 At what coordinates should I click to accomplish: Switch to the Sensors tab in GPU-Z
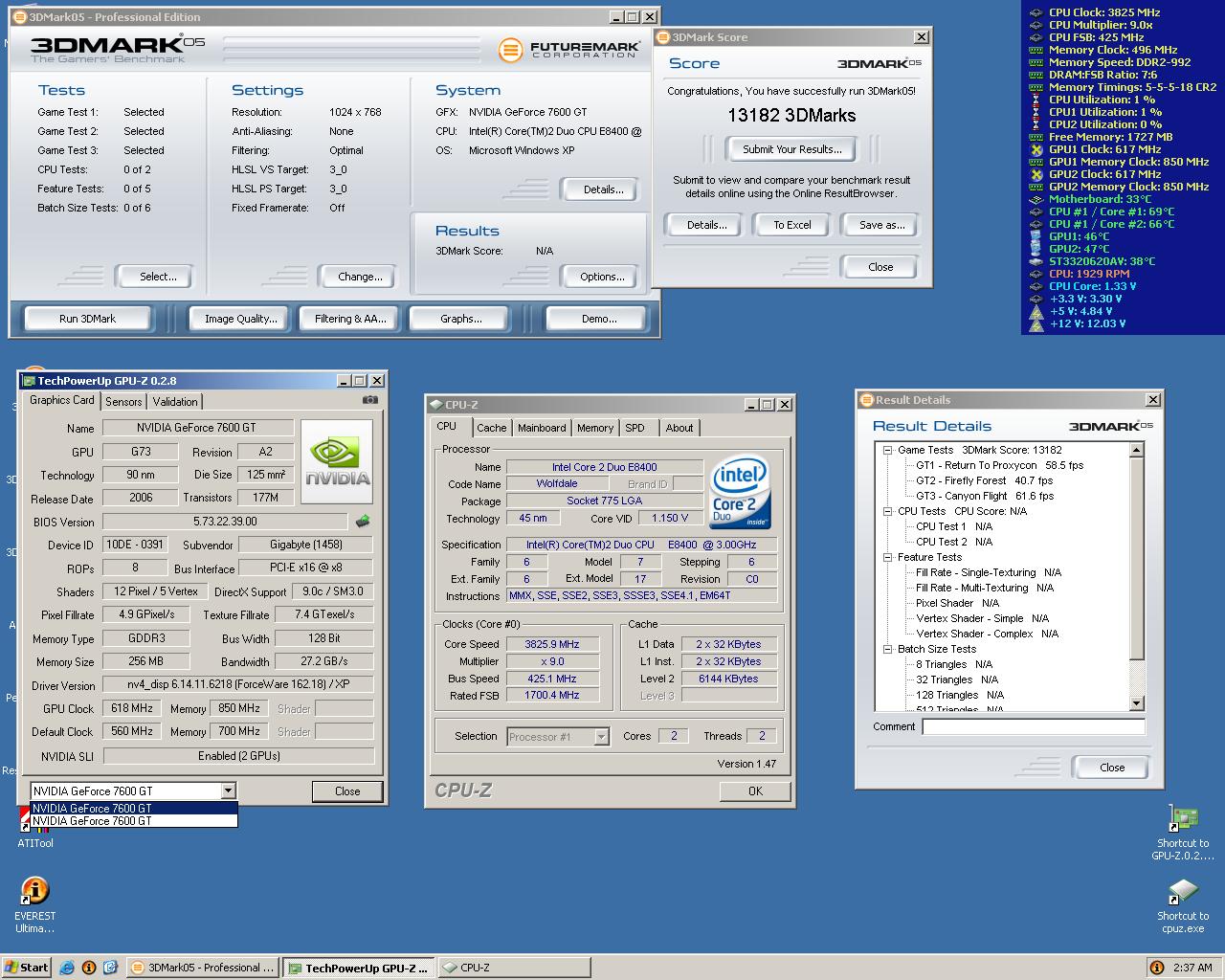pyautogui.click(x=123, y=402)
